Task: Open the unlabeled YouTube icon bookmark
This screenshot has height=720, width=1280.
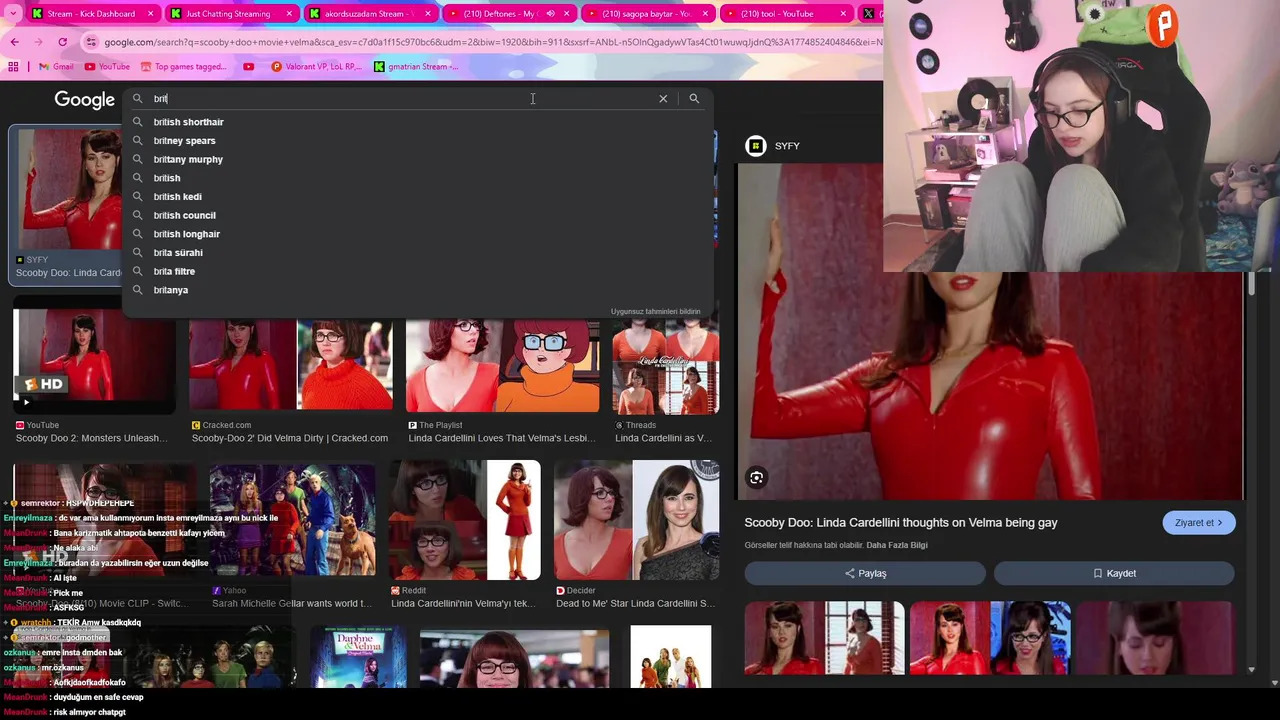Action: (248, 67)
